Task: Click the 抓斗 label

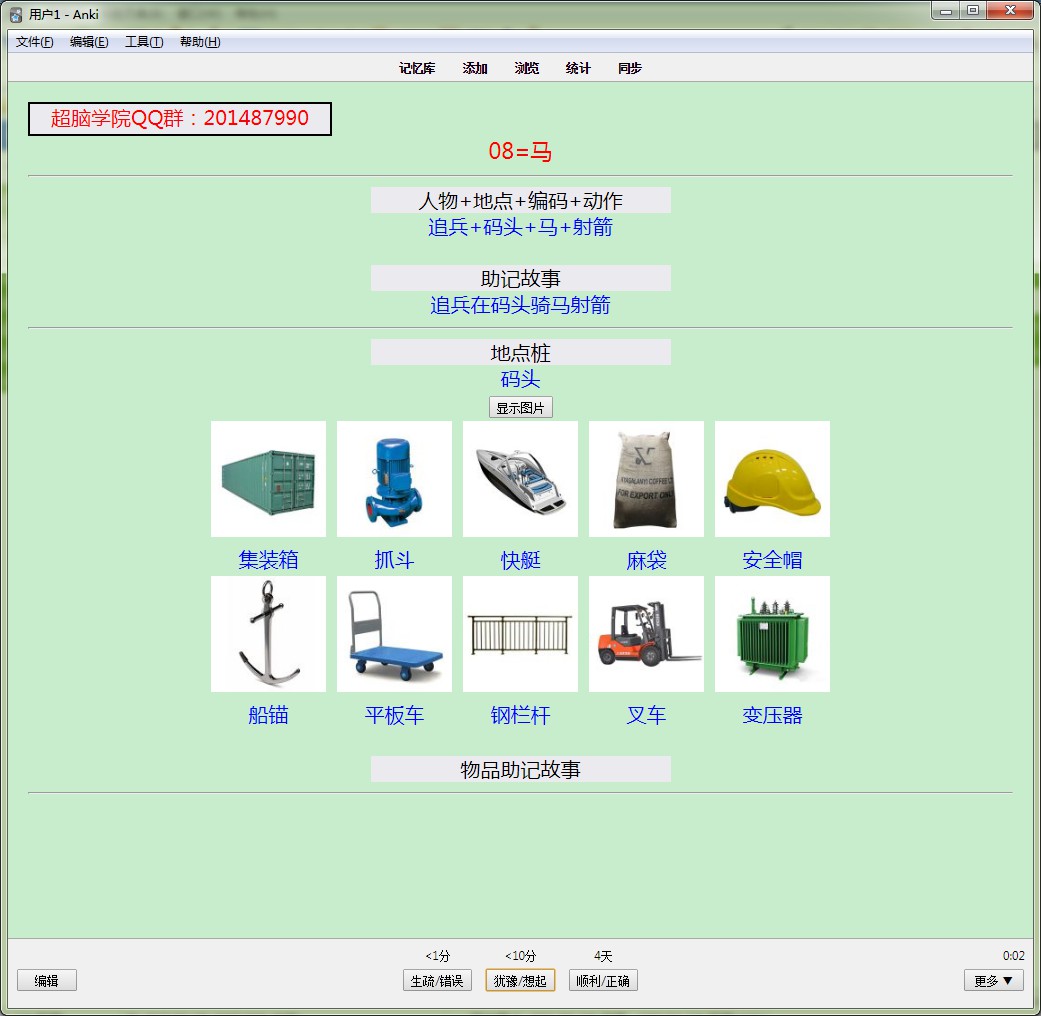Action: (x=394, y=560)
